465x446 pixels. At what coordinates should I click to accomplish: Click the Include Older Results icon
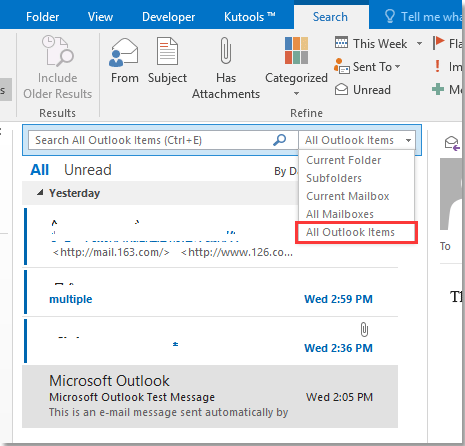pos(58,51)
